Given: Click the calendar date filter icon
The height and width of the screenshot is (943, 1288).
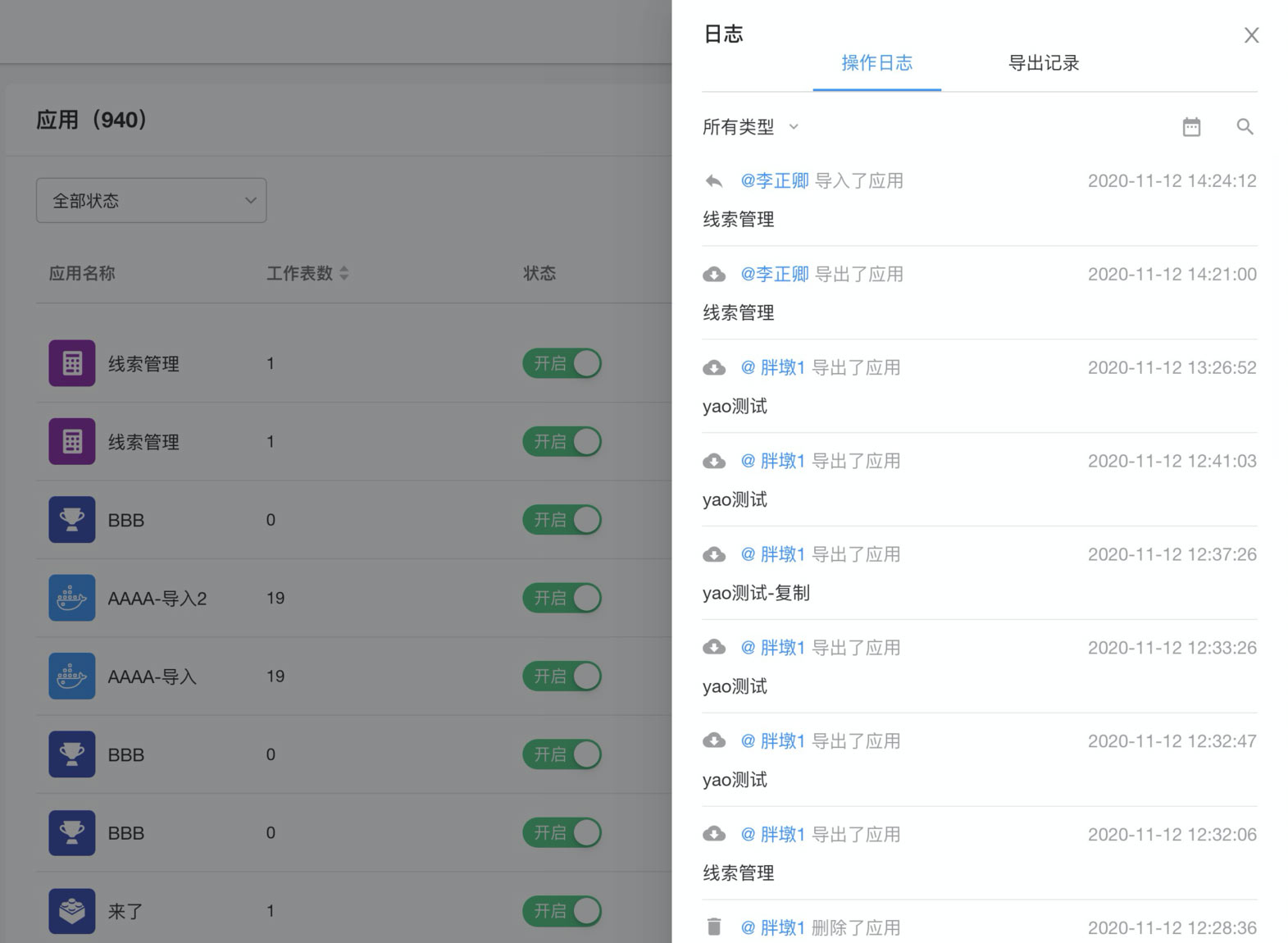Looking at the screenshot, I should click(1191, 127).
